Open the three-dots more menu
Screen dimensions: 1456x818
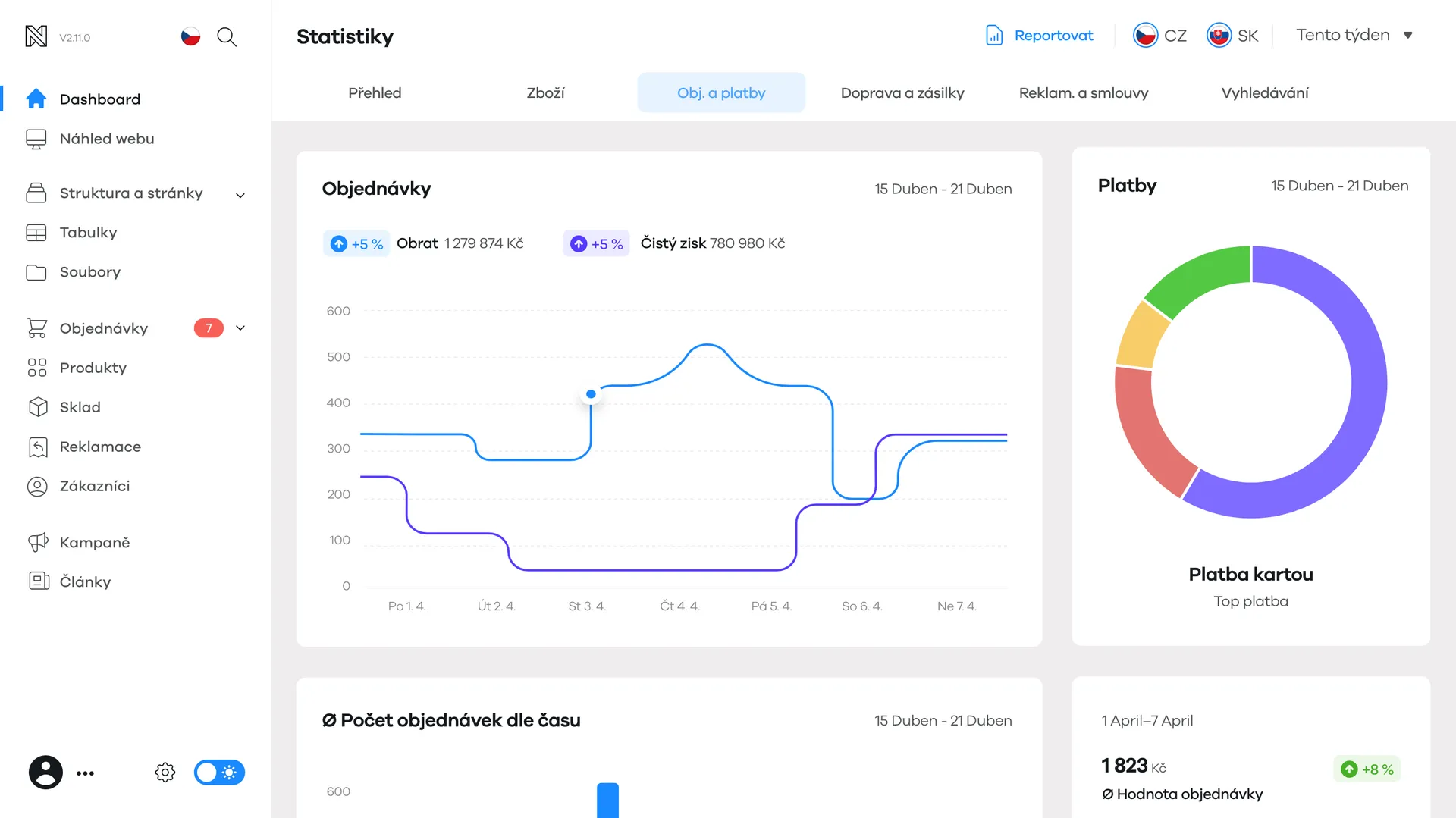(x=86, y=773)
